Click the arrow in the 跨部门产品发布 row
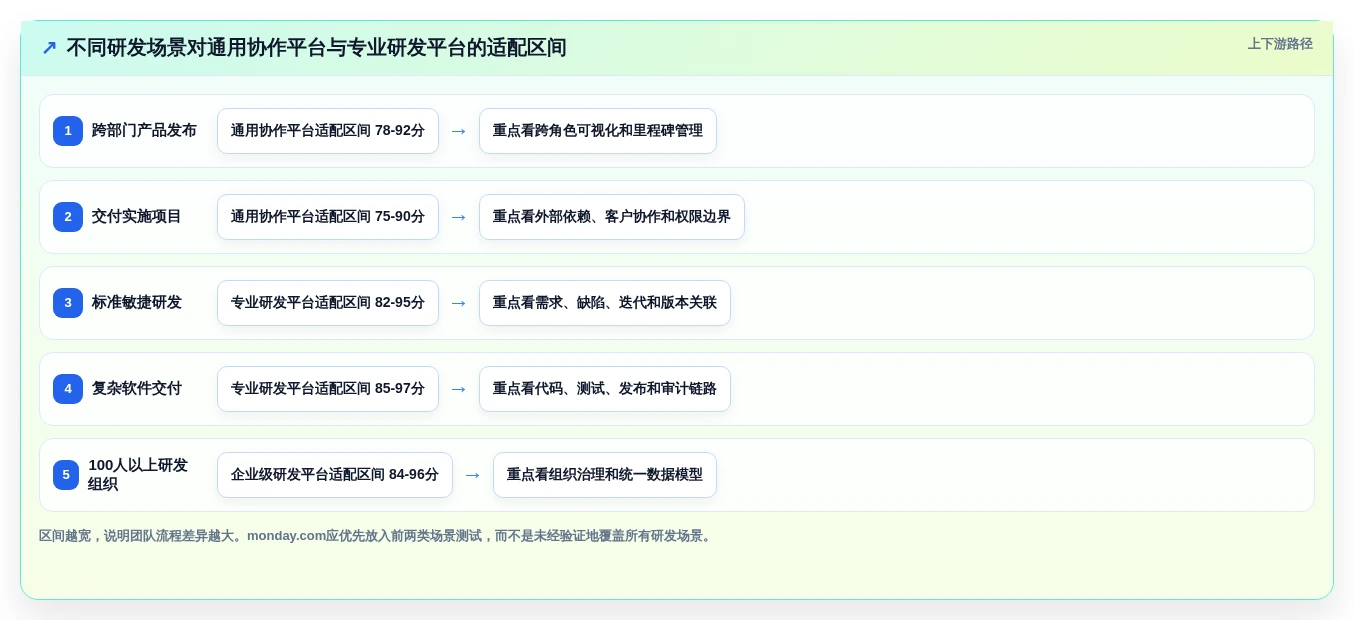The height and width of the screenshot is (620, 1354). [x=459, y=131]
